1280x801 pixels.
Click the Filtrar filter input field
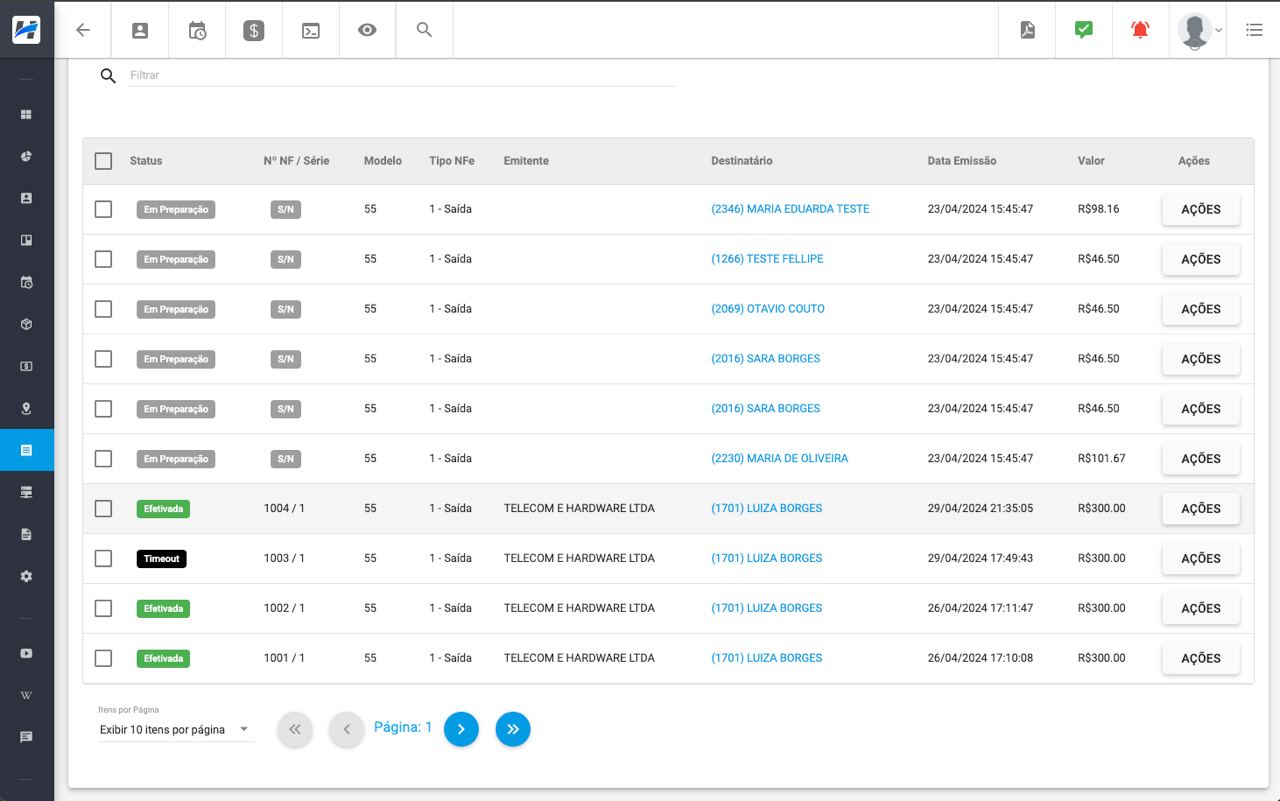402,75
